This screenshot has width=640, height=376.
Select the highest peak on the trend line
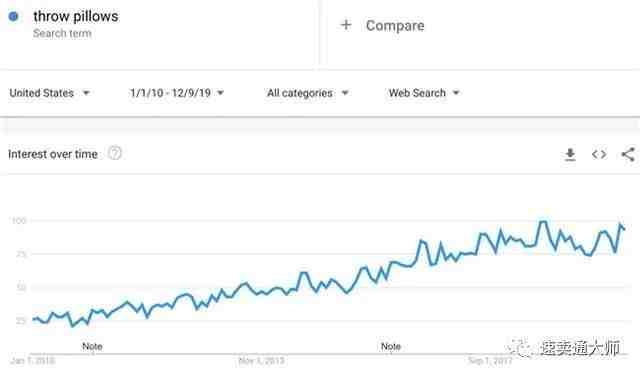[x=543, y=222]
